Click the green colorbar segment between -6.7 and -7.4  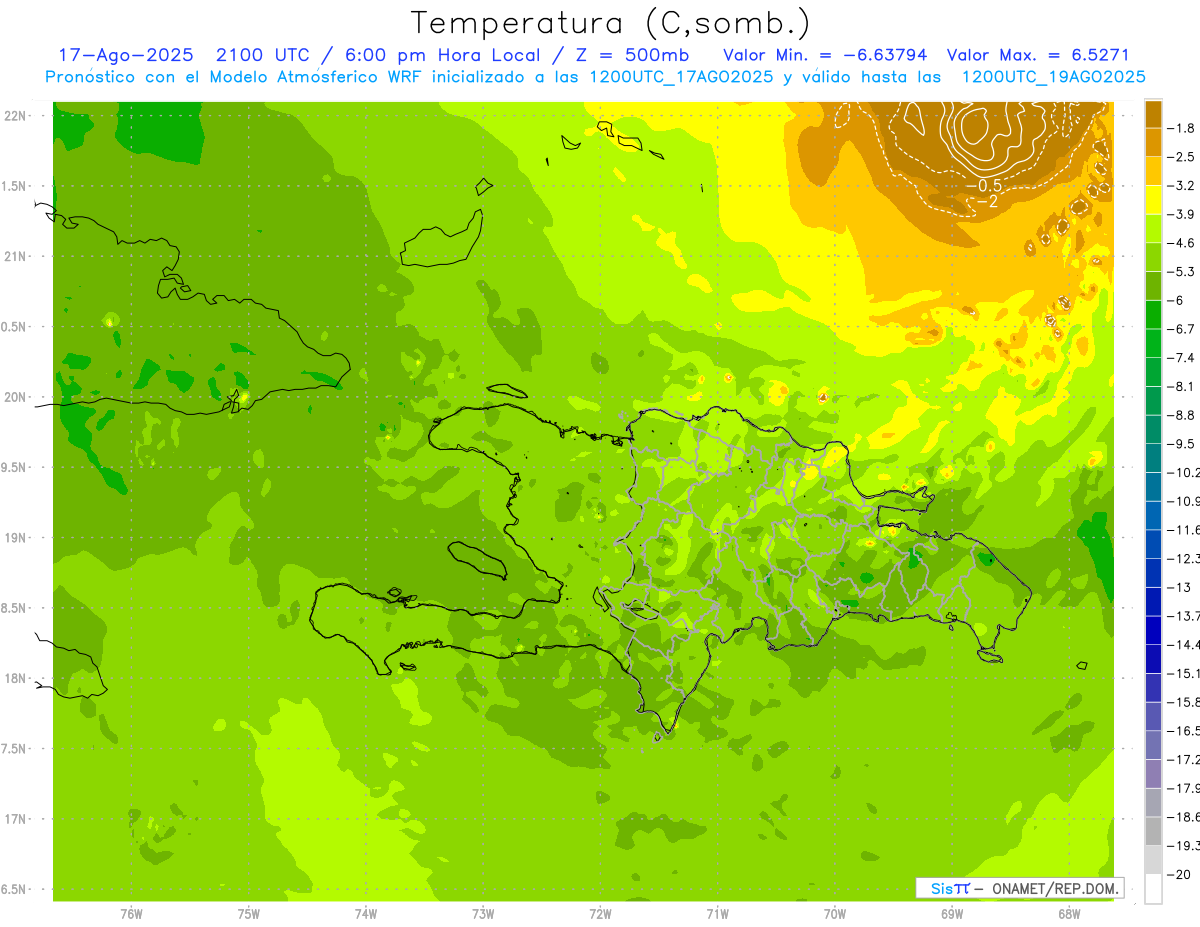(x=1153, y=343)
